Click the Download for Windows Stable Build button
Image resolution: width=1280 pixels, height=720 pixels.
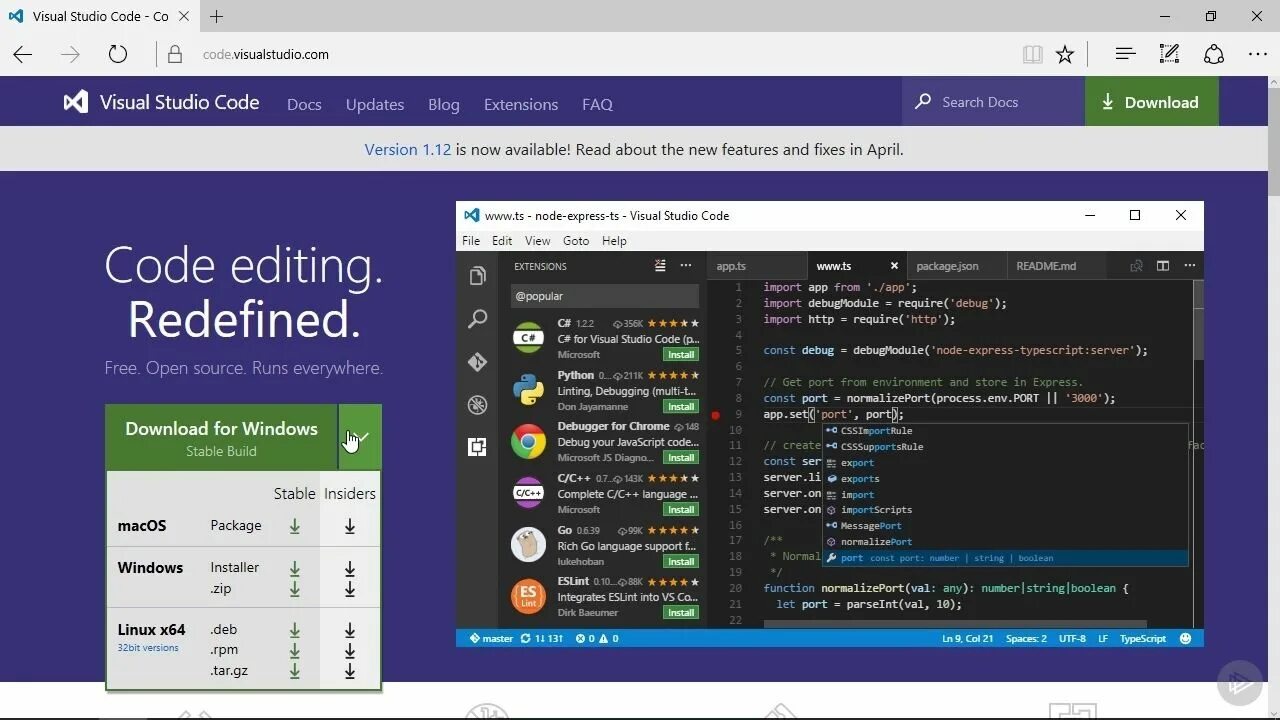[221, 438]
